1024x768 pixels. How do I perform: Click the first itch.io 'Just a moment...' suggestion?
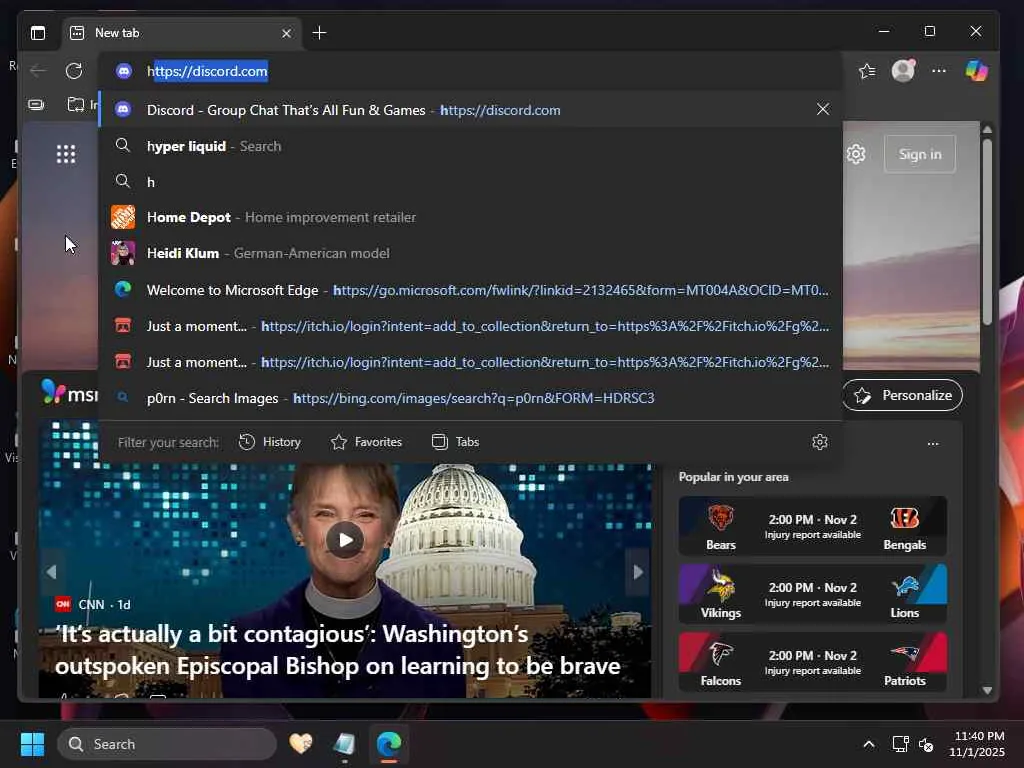[x=470, y=326]
